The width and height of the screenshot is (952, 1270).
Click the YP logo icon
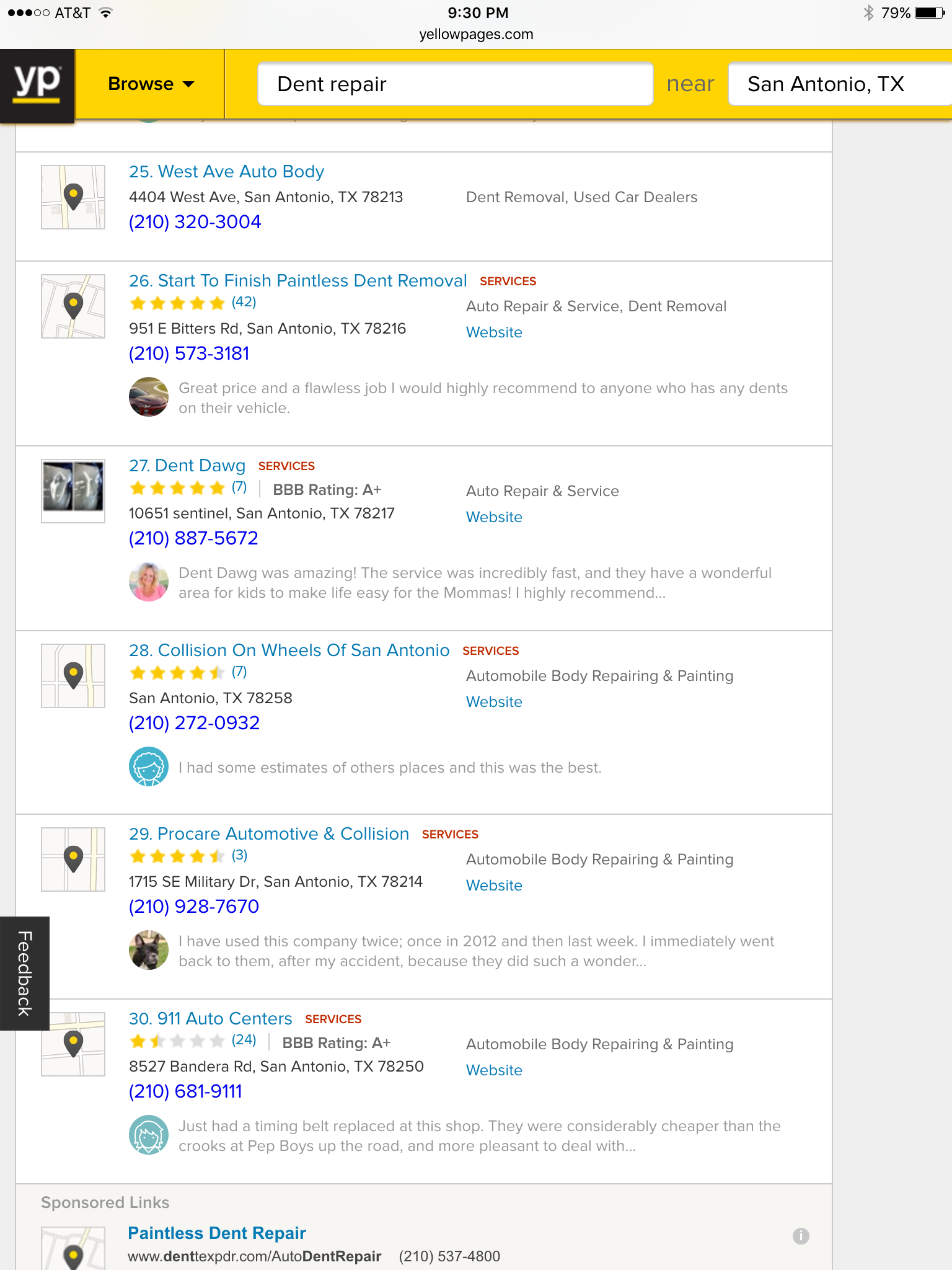pyautogui.click(x=37, y=84)
